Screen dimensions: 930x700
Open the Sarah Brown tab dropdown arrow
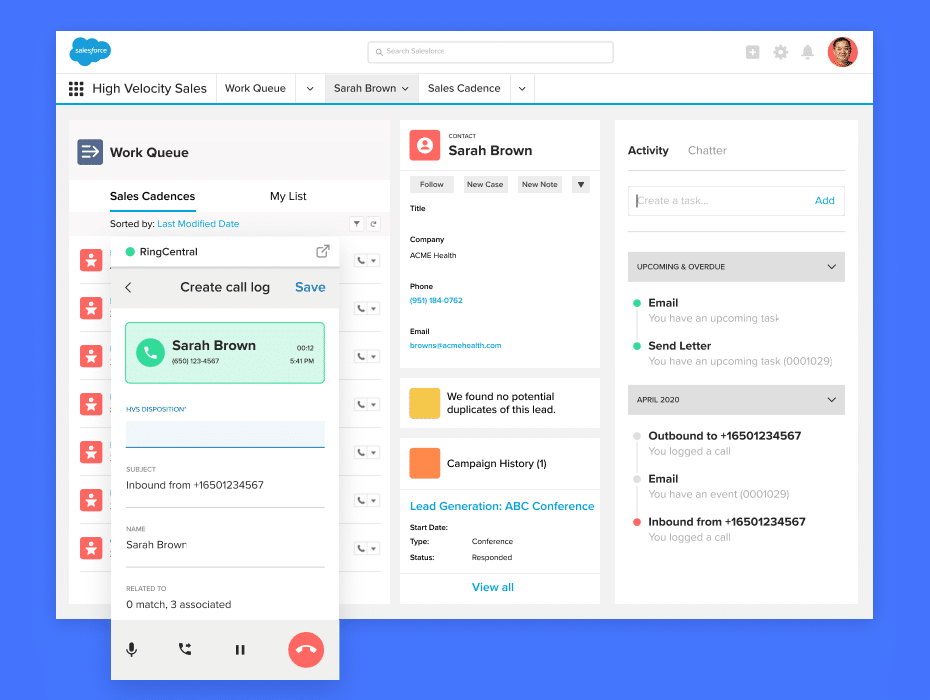pyautogui.click(x=405, y=88)
